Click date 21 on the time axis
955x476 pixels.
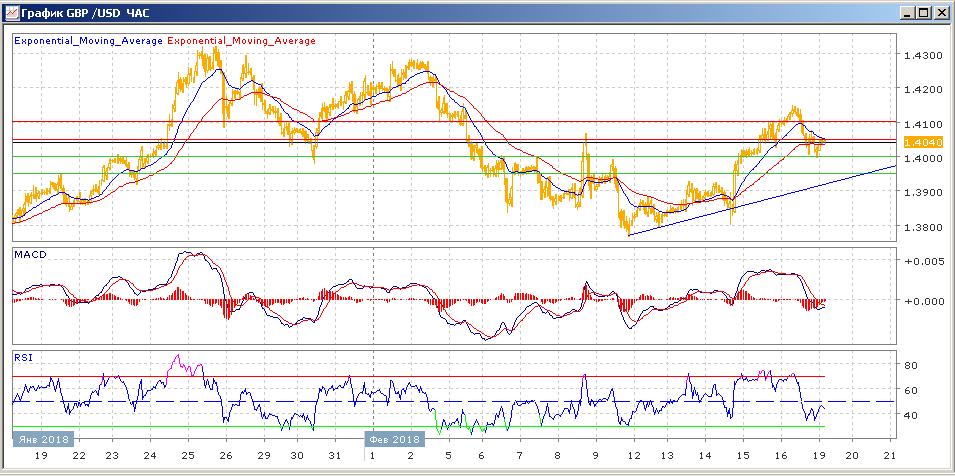891,456
